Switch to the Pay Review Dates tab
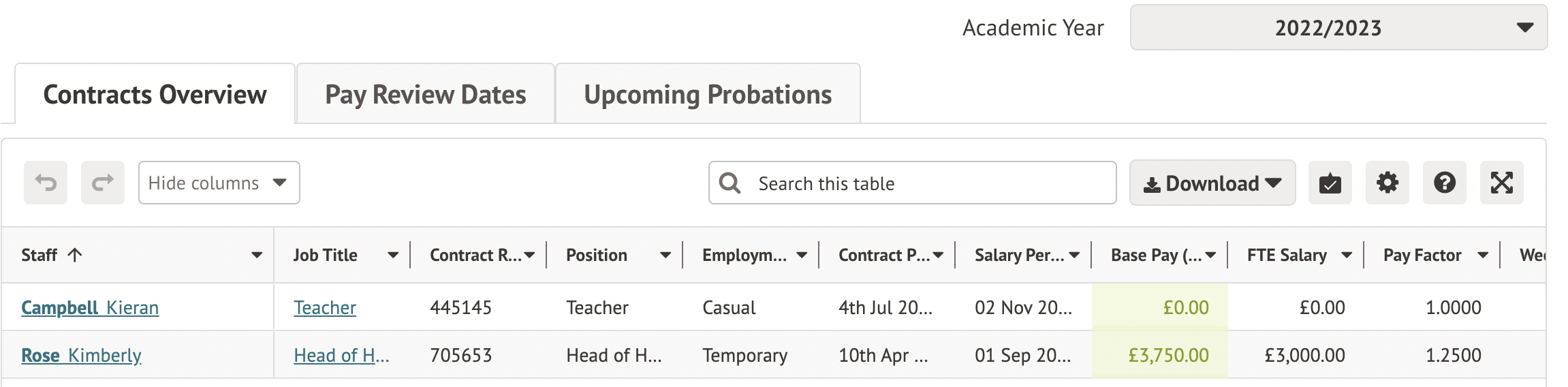 (425, 95)
